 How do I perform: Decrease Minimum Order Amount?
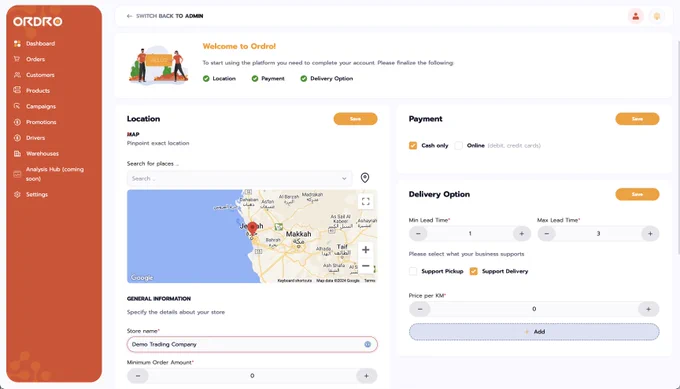(138, 376)
